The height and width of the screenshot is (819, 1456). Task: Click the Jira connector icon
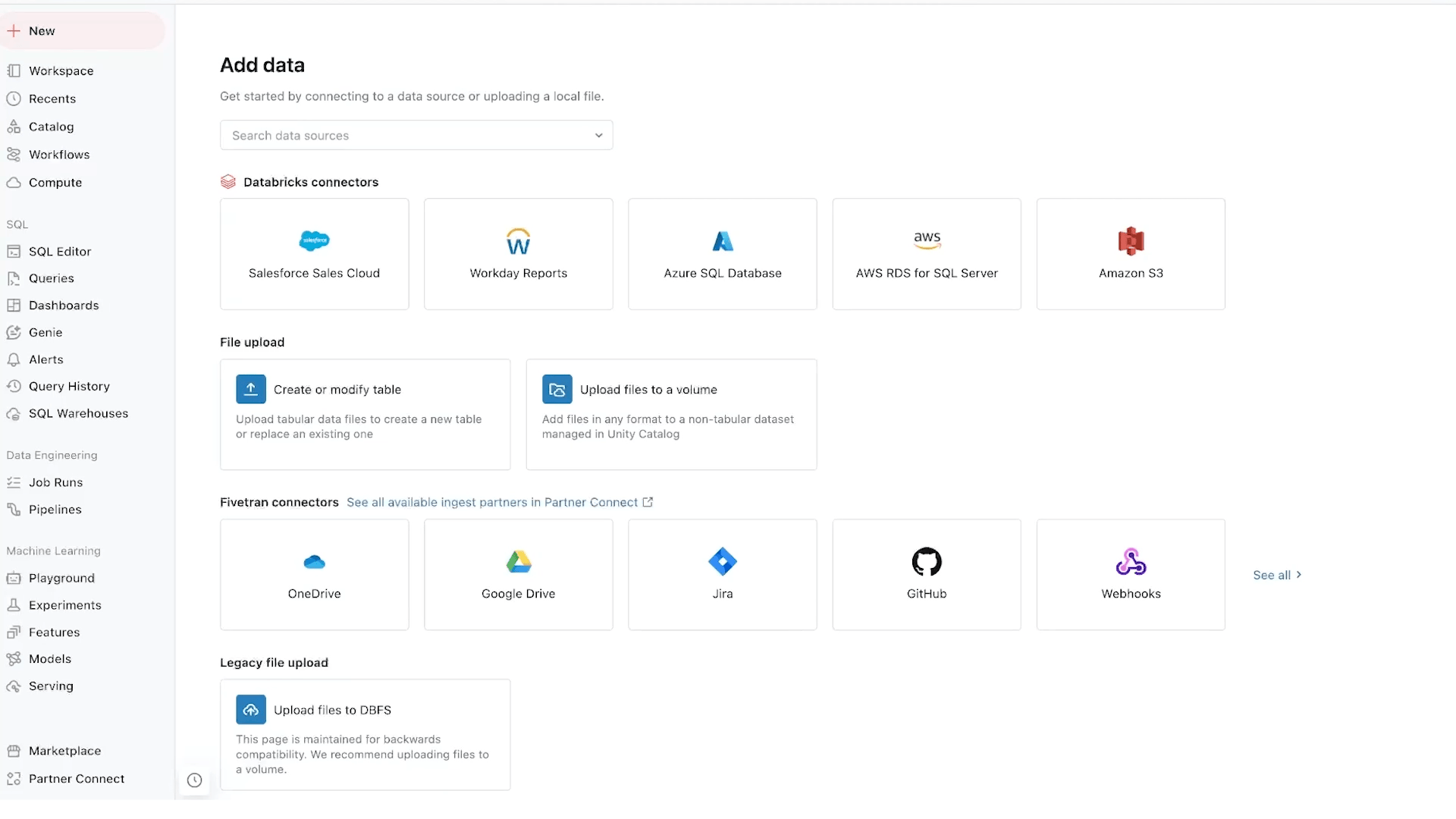click(x=722, y=562)
